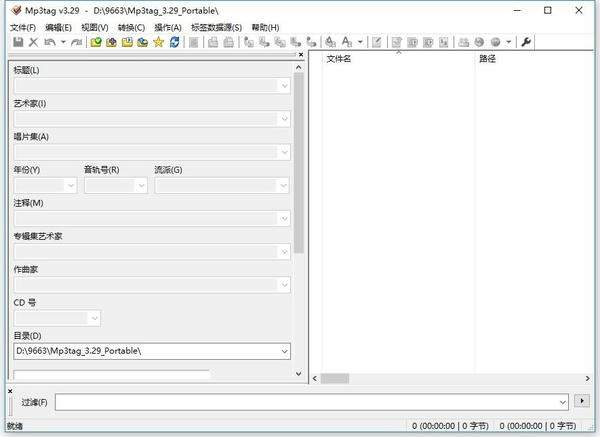Refresh the file view with blue arrows icon

tap(174, 42)
